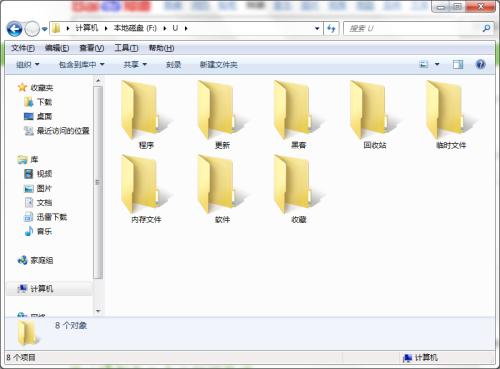Viewport: 500px width, 369px height.
Task: Open the view options dropdown arrow
Action: (x=437, y=64)
